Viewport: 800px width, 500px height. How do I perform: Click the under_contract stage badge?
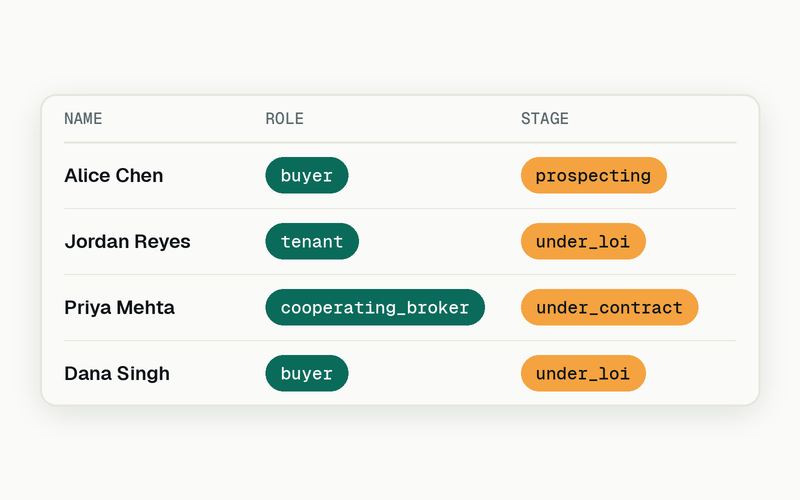[x=610, y=307]
